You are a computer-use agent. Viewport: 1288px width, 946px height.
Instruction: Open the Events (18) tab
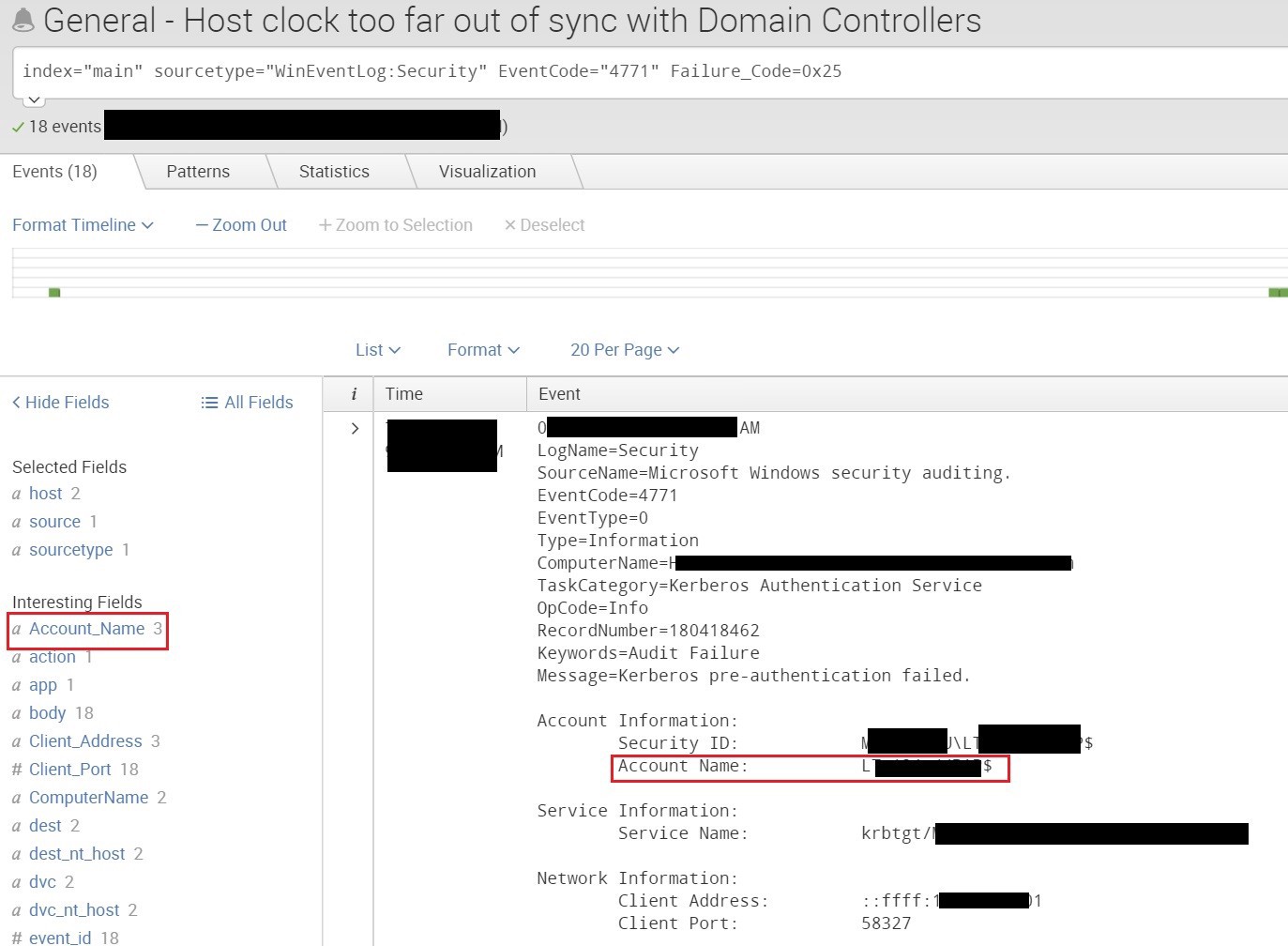[x=54, y=172]
